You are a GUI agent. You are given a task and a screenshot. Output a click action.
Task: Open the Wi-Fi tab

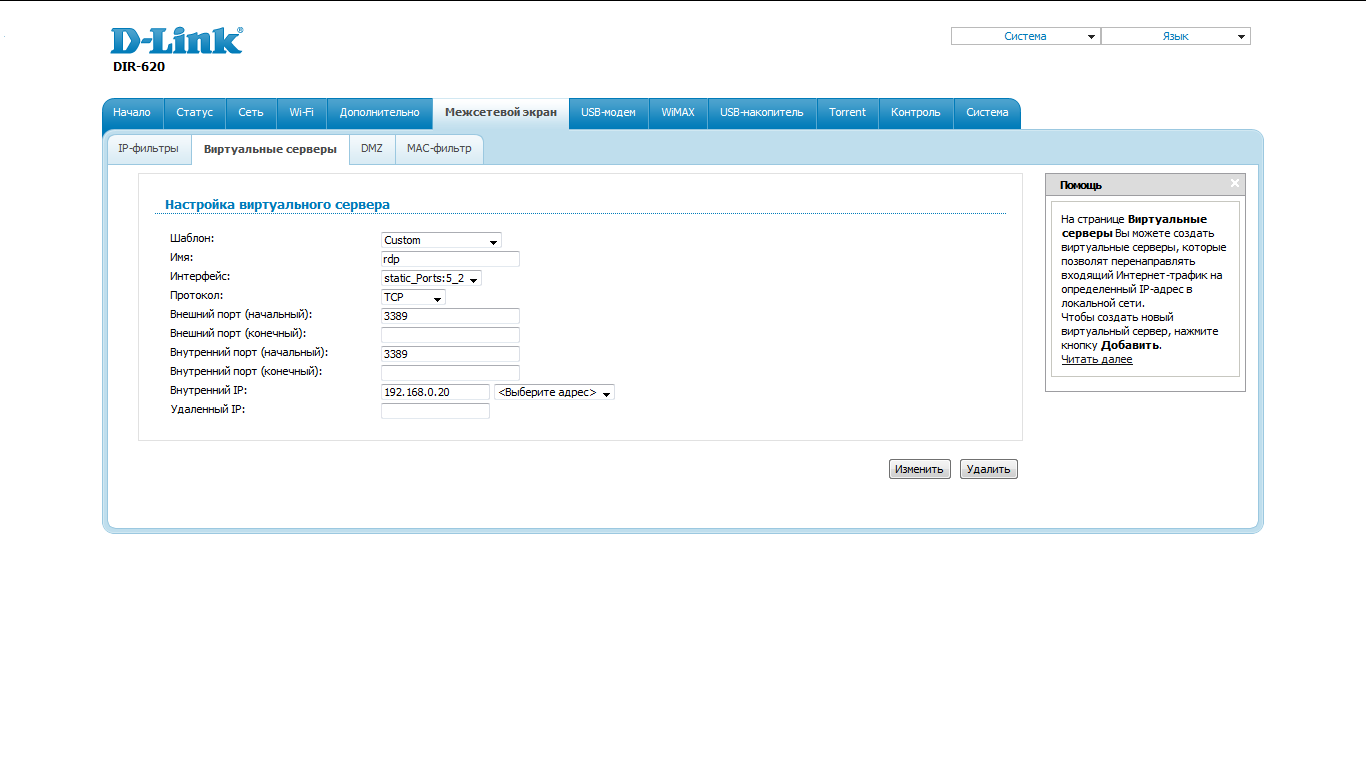pyautogui.click(x=302, y=113)
